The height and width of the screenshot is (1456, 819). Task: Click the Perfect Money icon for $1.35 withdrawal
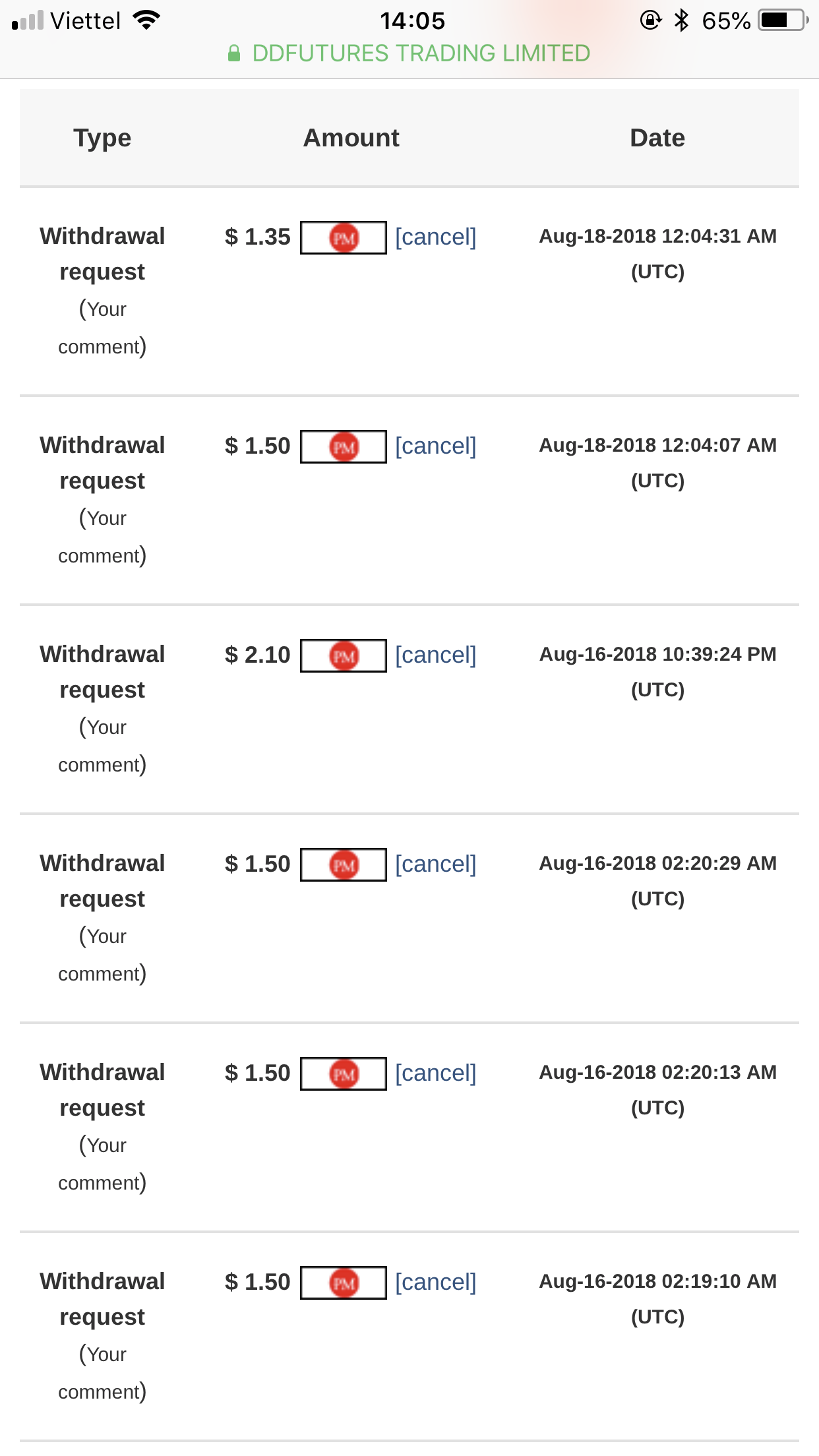[x=344, y=237]
